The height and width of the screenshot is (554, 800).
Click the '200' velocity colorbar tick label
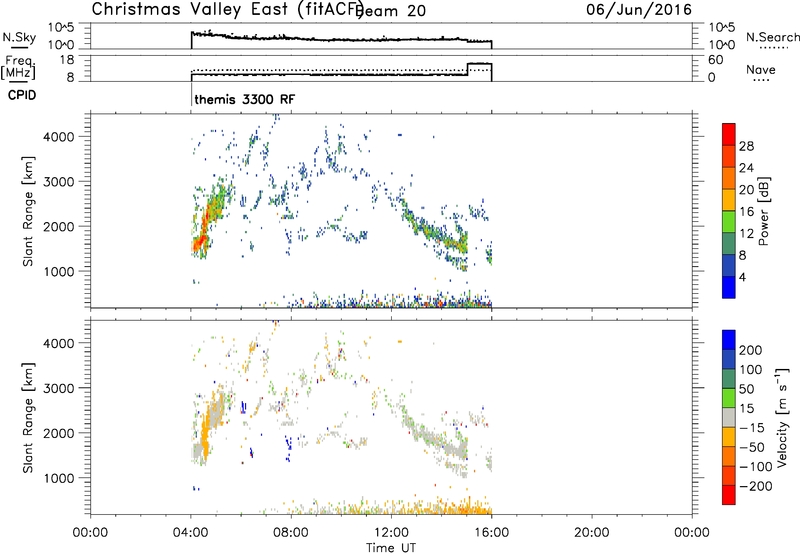751,350
